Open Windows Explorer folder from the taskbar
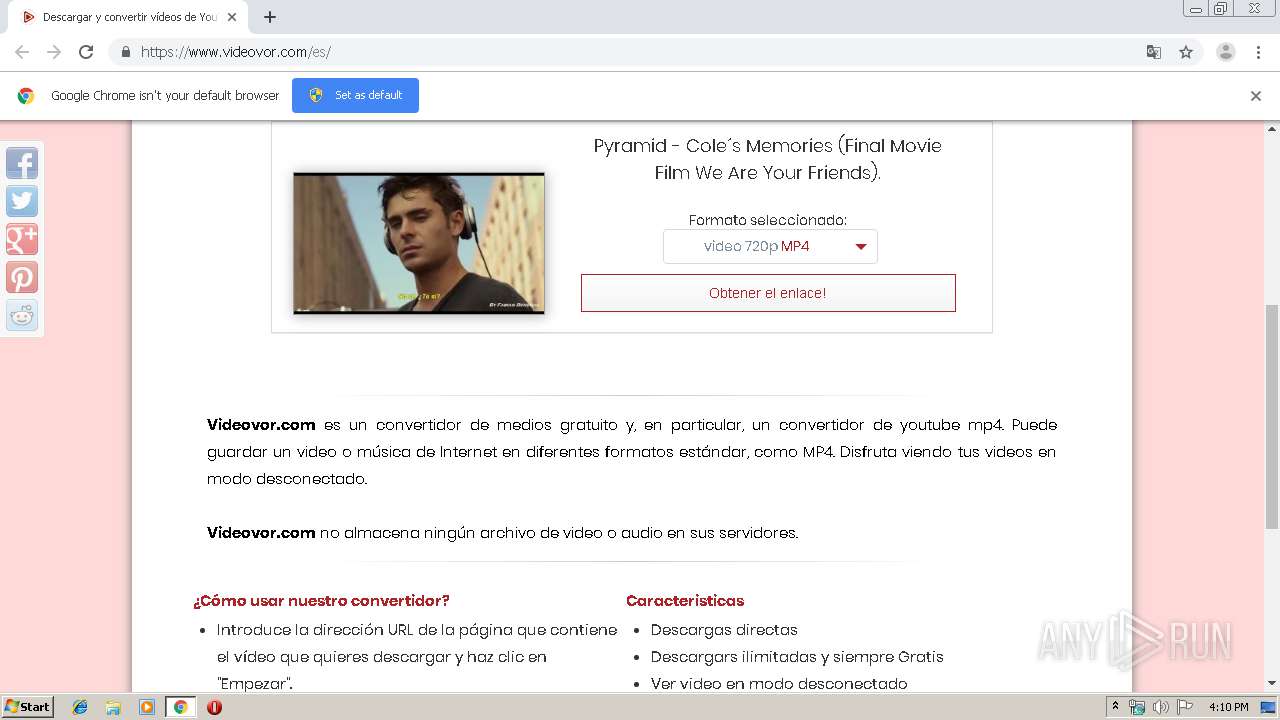This screenshot has width=1280, height=720. [113, 707]
